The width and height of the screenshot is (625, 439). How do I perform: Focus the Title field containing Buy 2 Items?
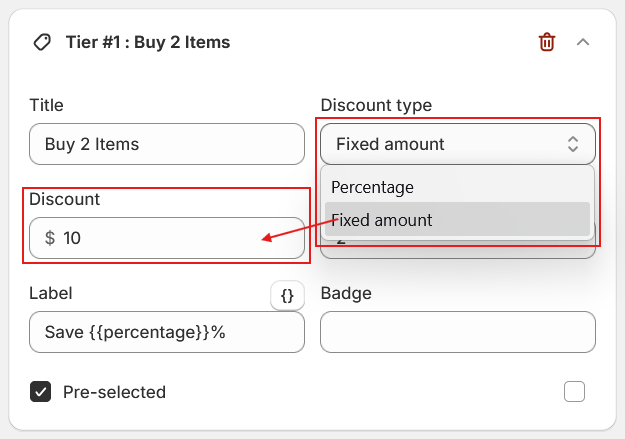tap(167, 144)
